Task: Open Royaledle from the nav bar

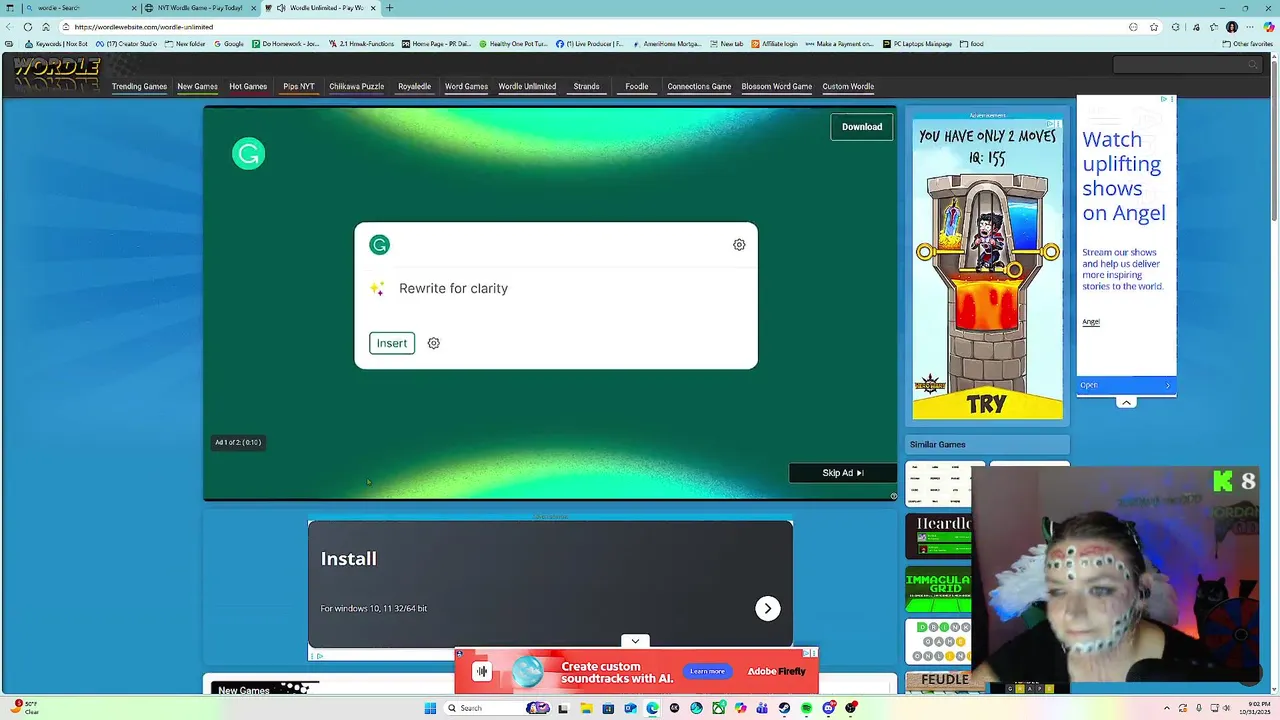Action: 414,87
